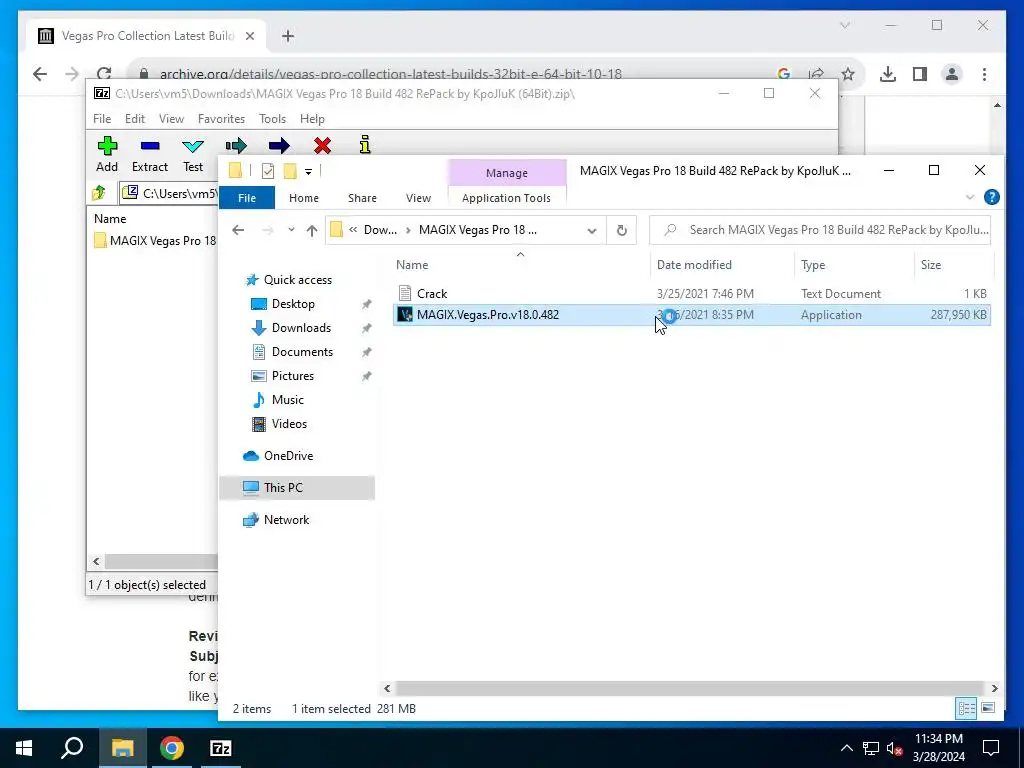Select This PC in navigation pane
This screenshot has height=768, width=1024.
pos(297,488)
